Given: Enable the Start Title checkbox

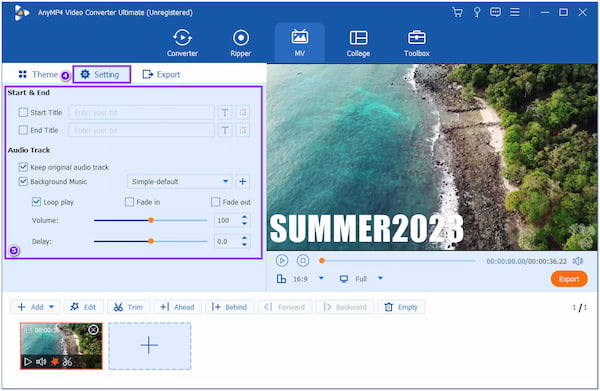Looking at the screenshot, I should pos(23,112).
